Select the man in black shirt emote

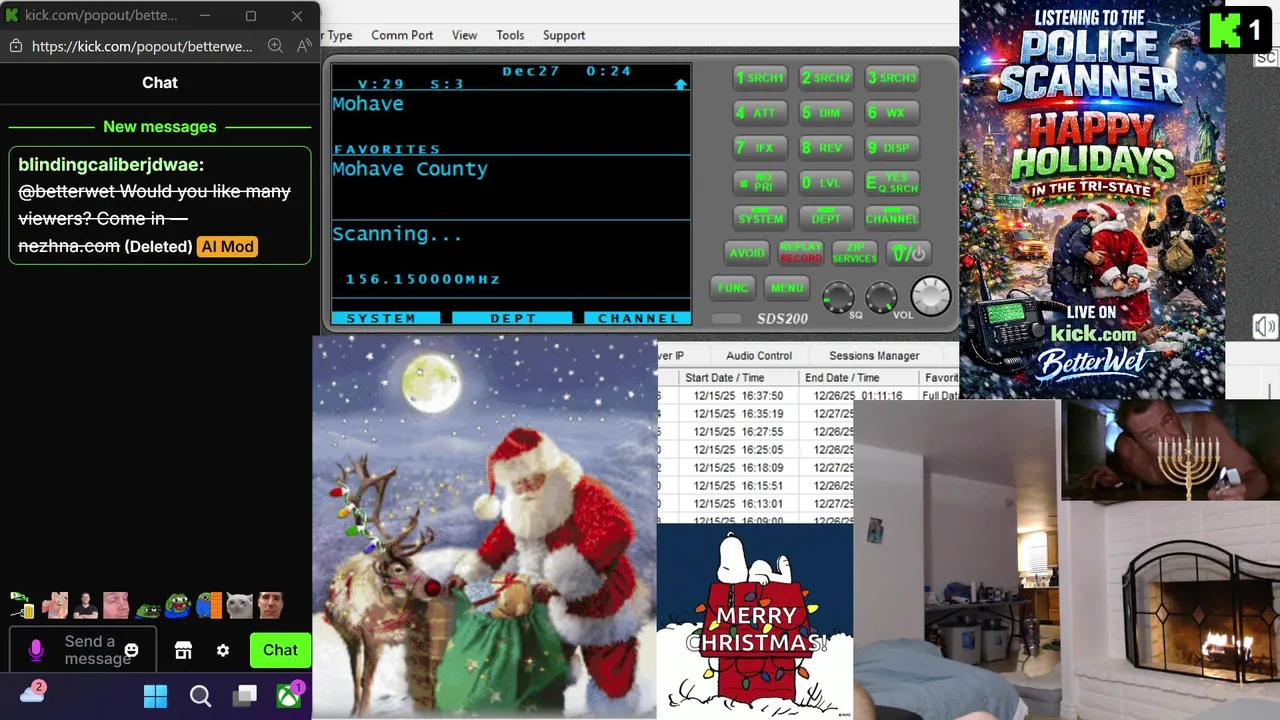(86, 605)
